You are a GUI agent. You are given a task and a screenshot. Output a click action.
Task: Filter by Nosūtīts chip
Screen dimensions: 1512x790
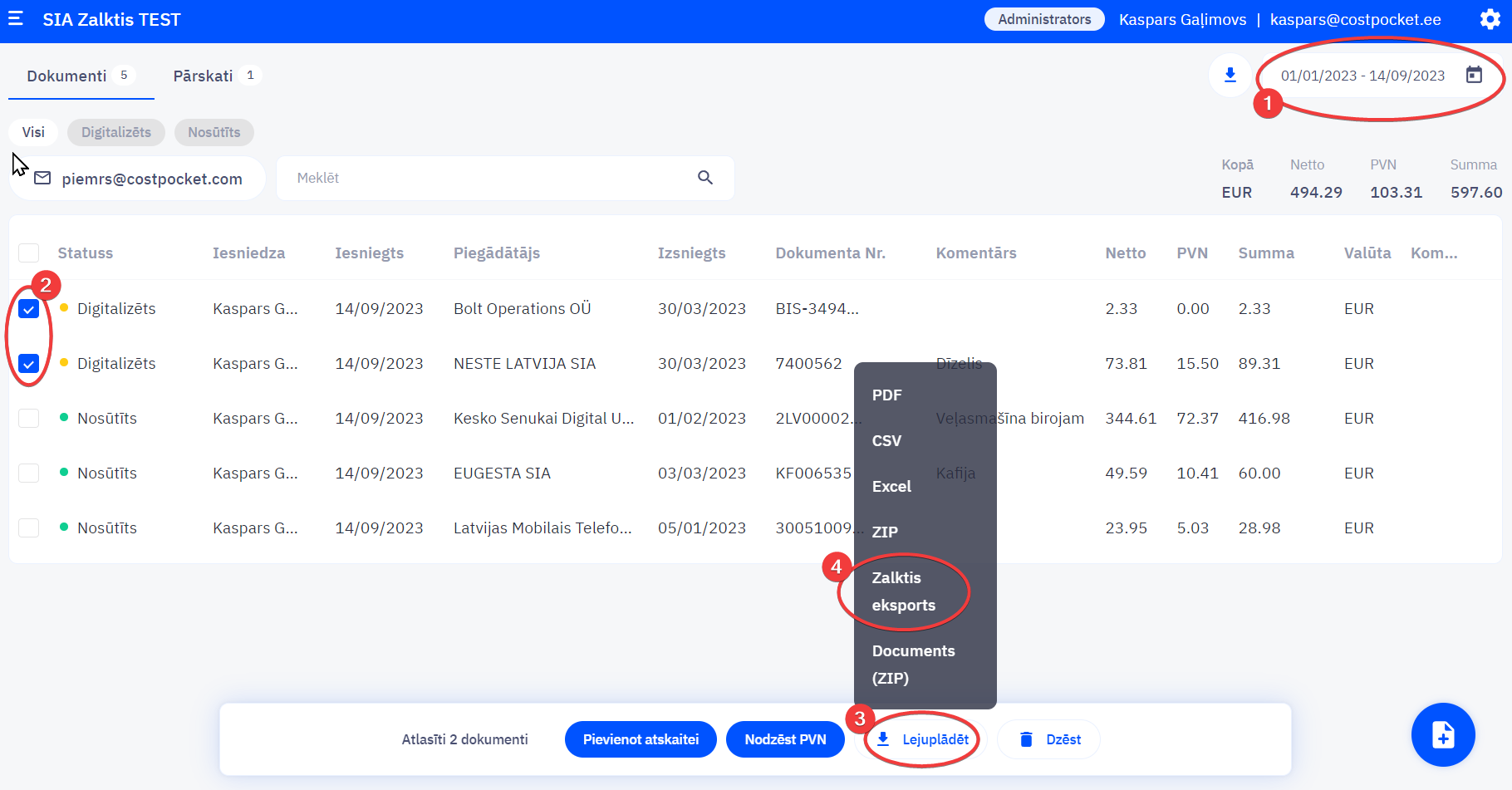tap(214, 132)
